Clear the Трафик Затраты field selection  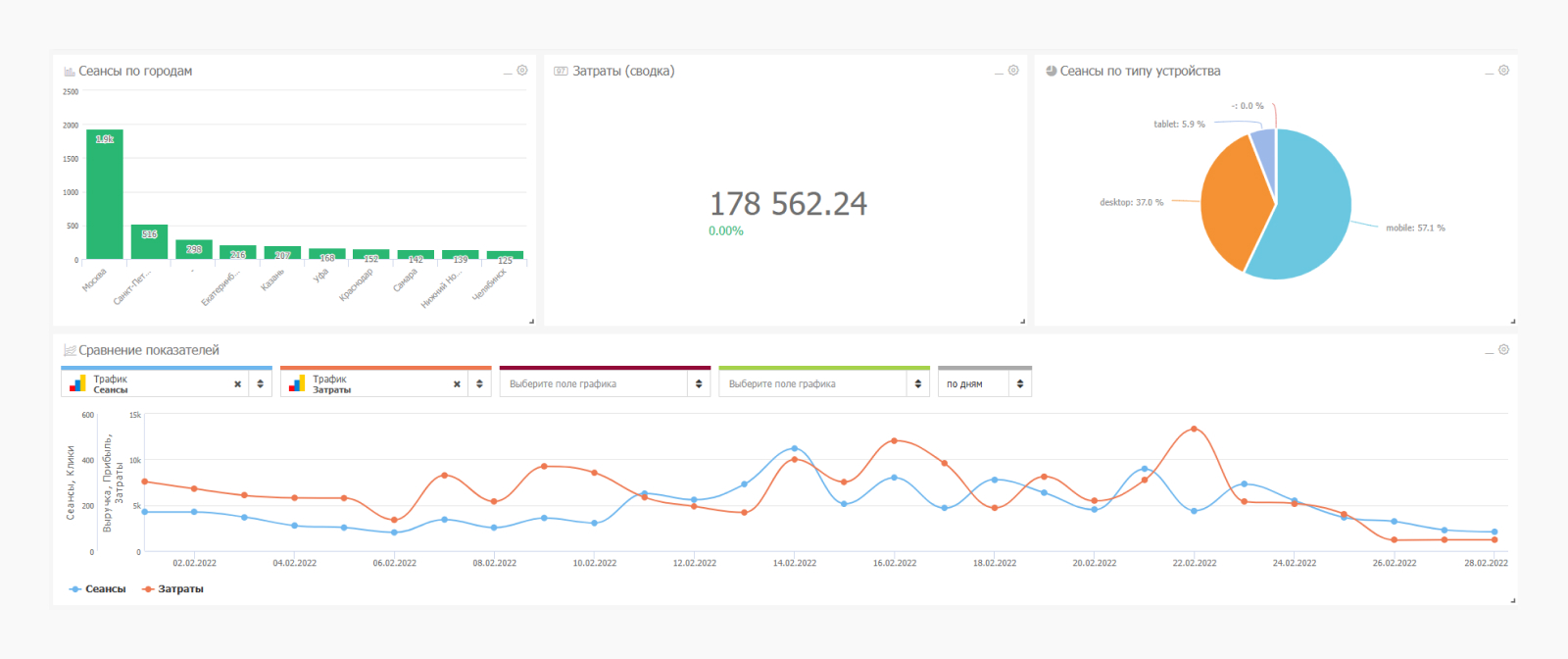[457, 384]
